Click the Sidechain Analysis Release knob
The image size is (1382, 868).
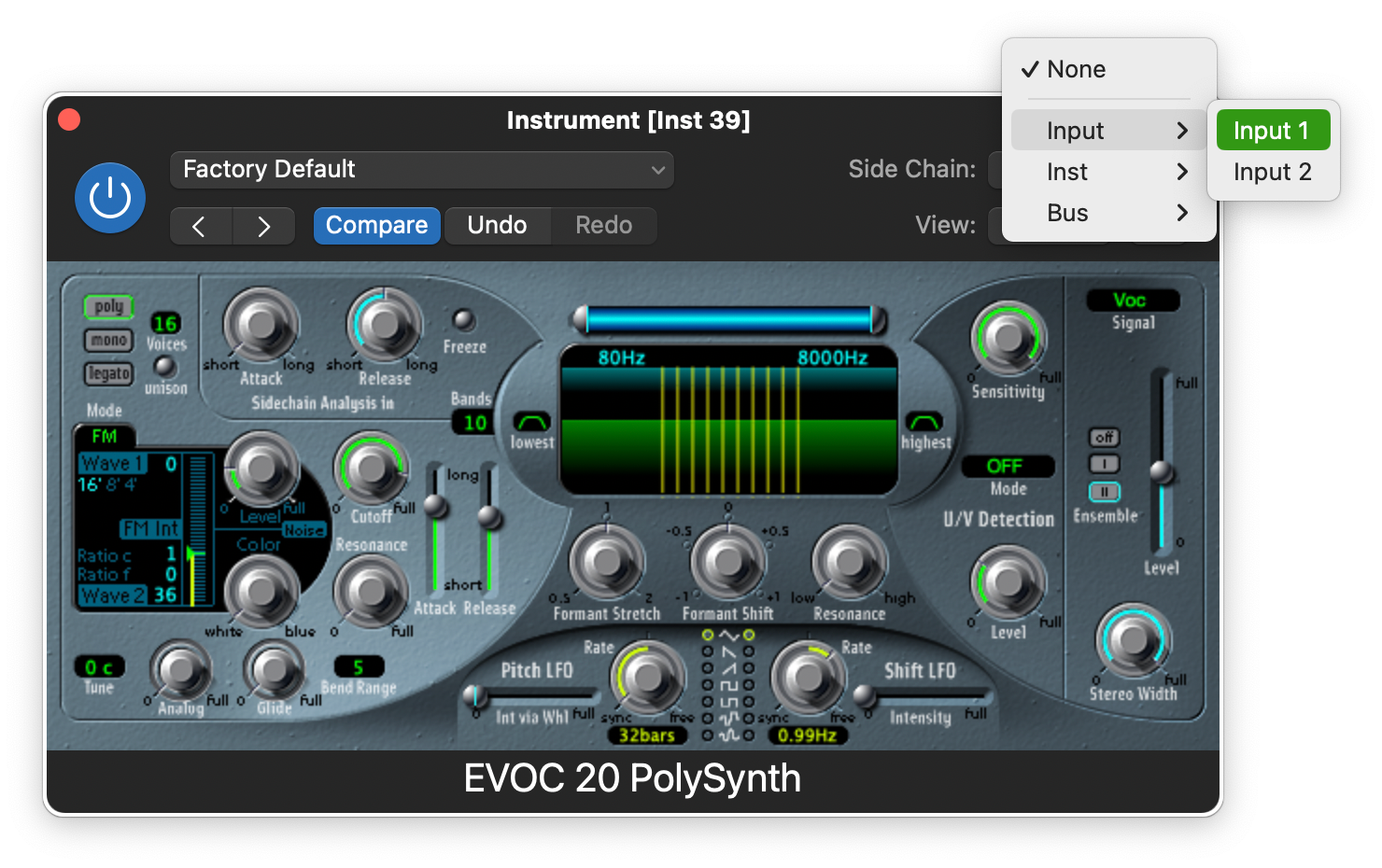384,325
